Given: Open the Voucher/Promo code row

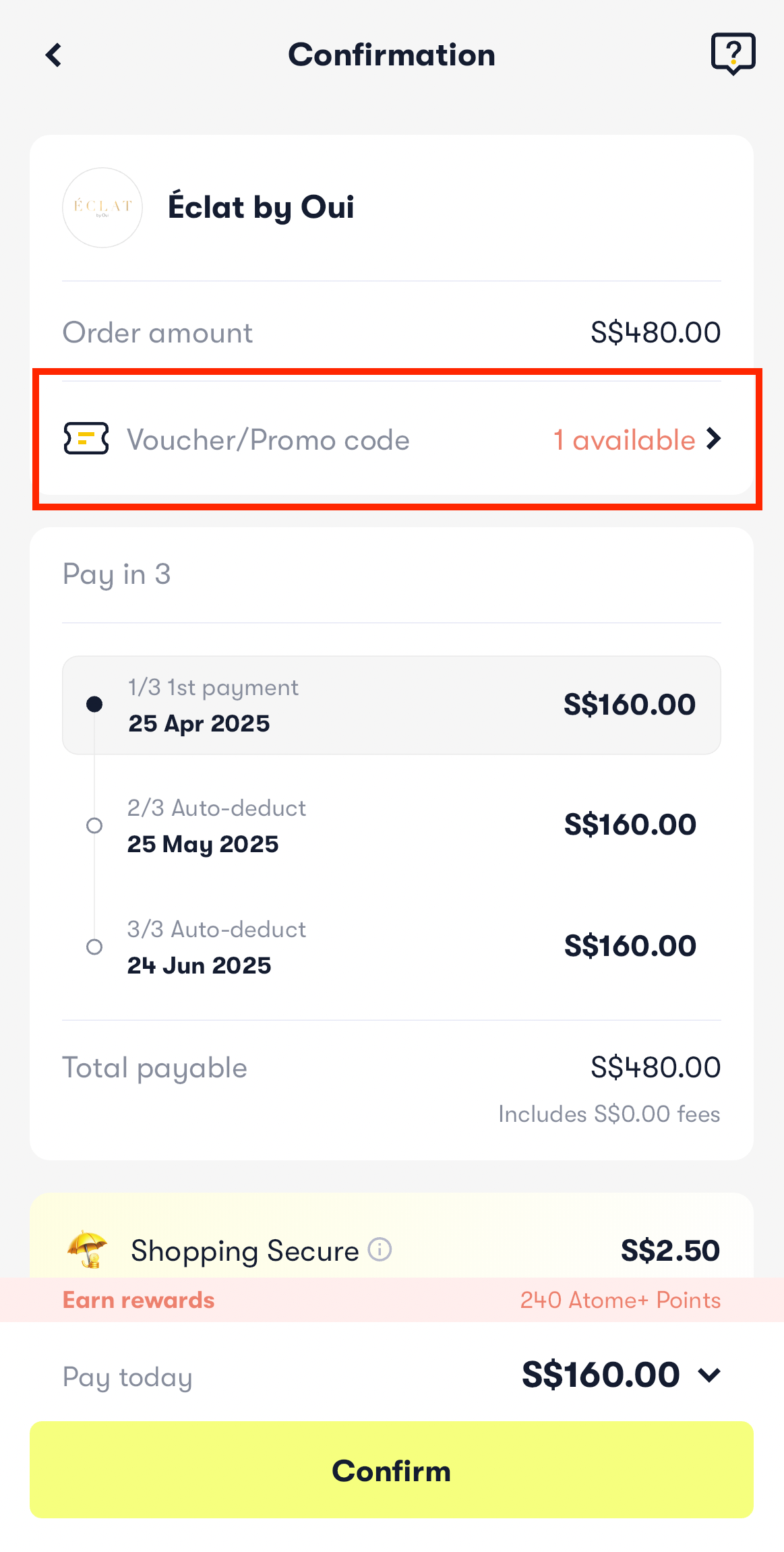Looking at the screenshot, I should click(268, 440).
